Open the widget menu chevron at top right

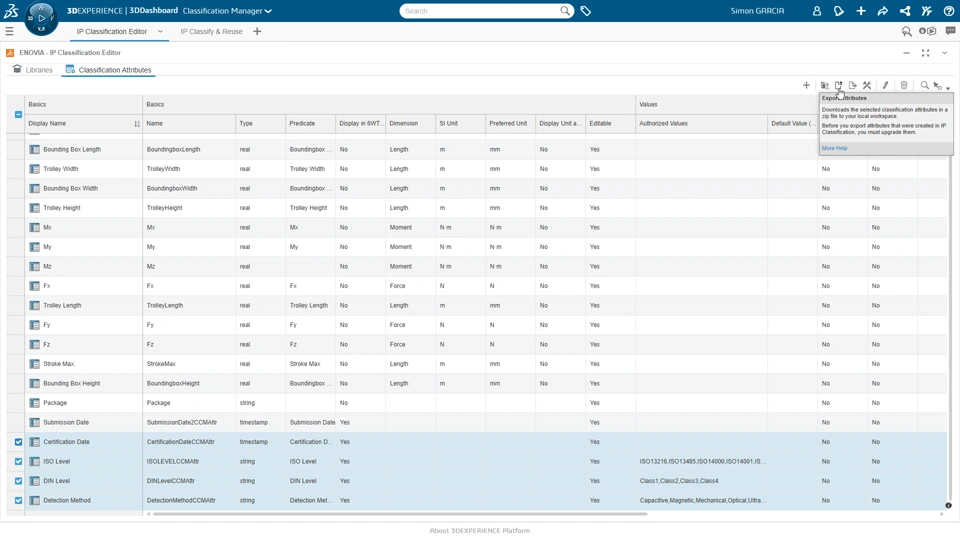pos(945,53)
